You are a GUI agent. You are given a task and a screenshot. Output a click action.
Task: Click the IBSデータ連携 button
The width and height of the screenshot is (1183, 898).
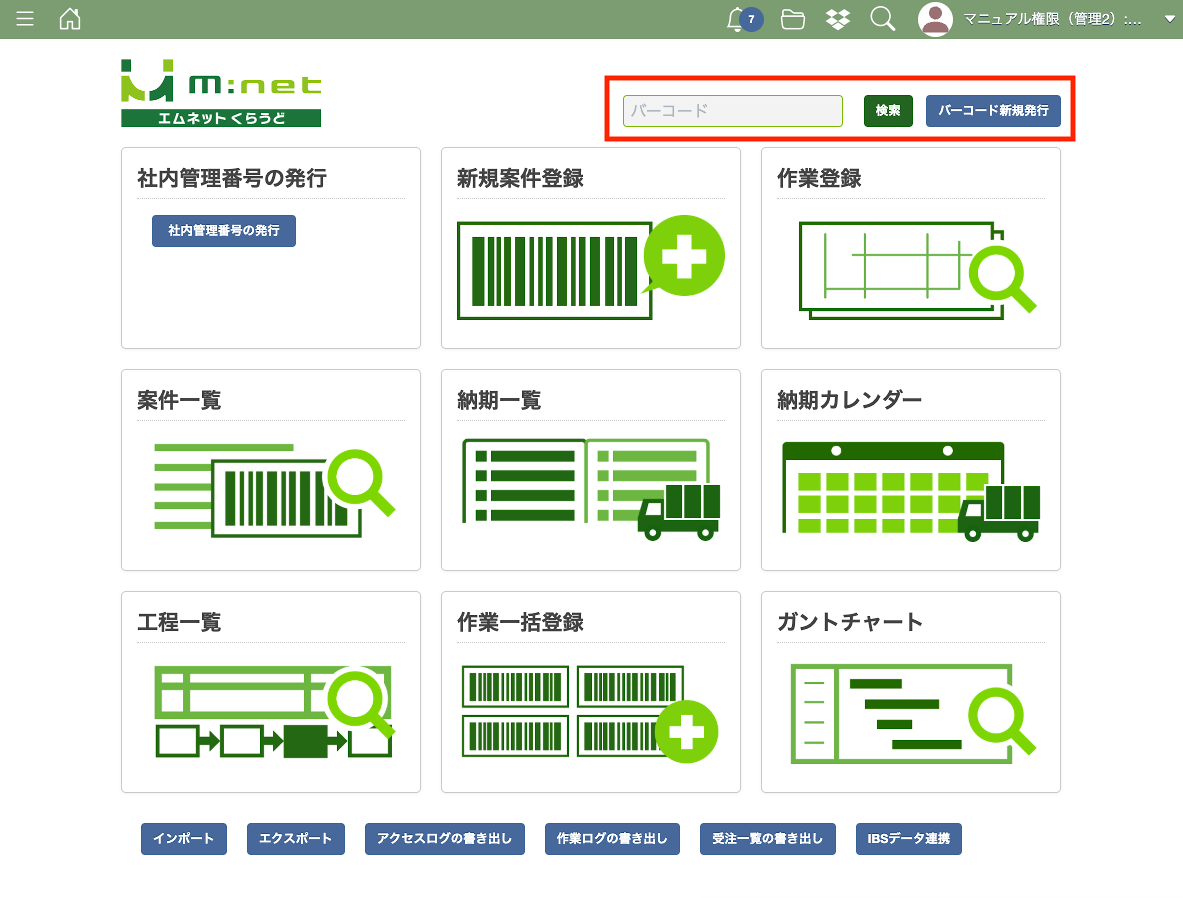(908, 839)
